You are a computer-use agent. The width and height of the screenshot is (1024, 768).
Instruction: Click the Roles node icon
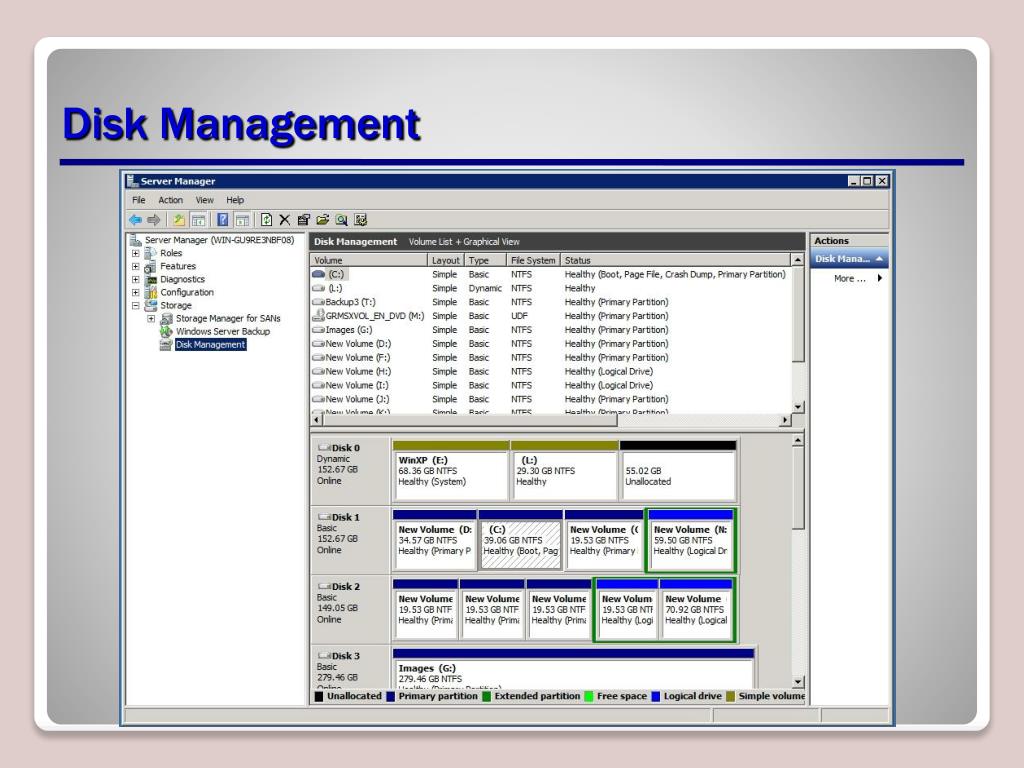(x=150, y=253)
